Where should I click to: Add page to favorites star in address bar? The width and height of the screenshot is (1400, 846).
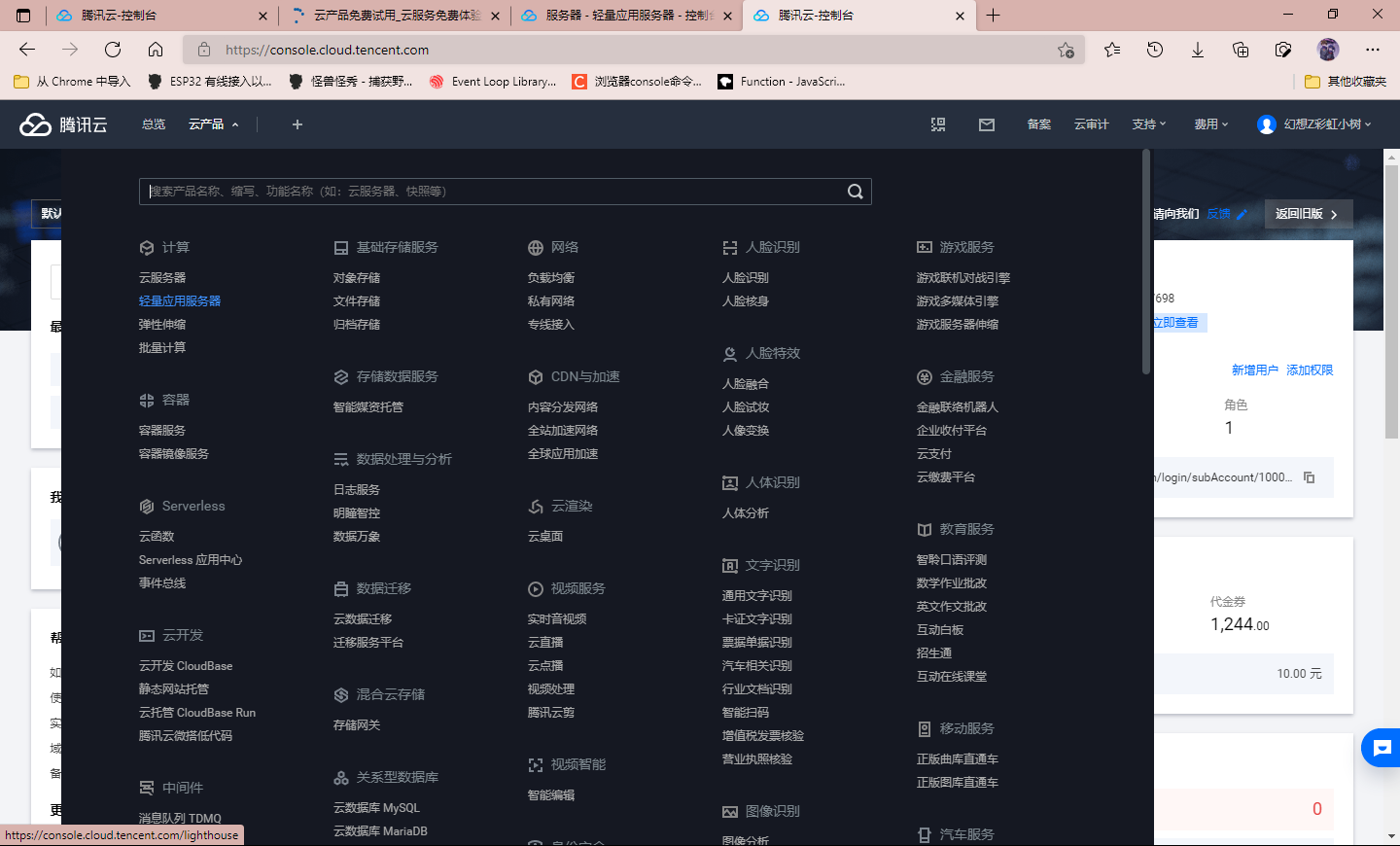[x=1066, y=50]
